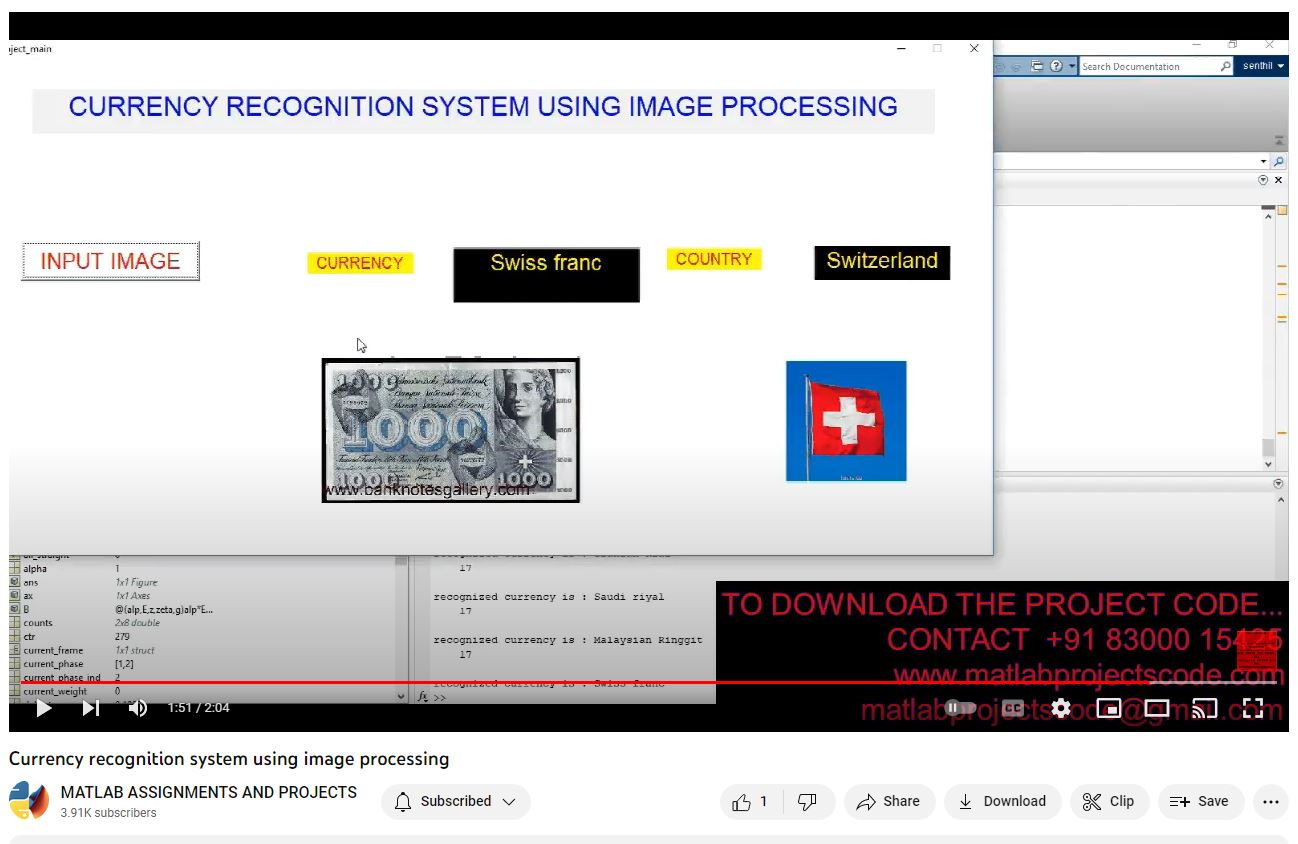Open MATLAB ASSIGNMENTS AND PROJECTS channel

(x=209, y=792)
